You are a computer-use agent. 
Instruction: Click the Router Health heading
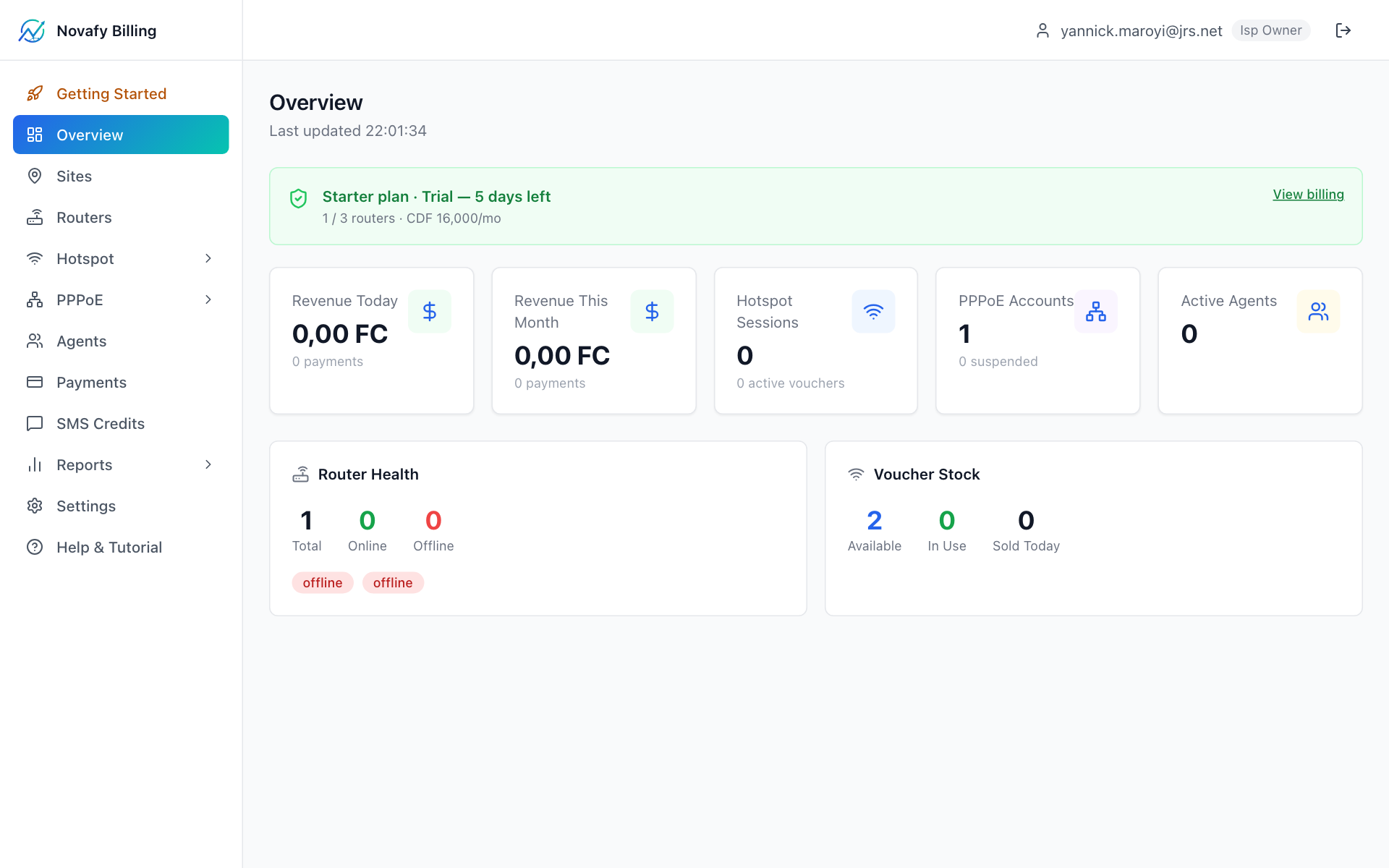[368, 475]
